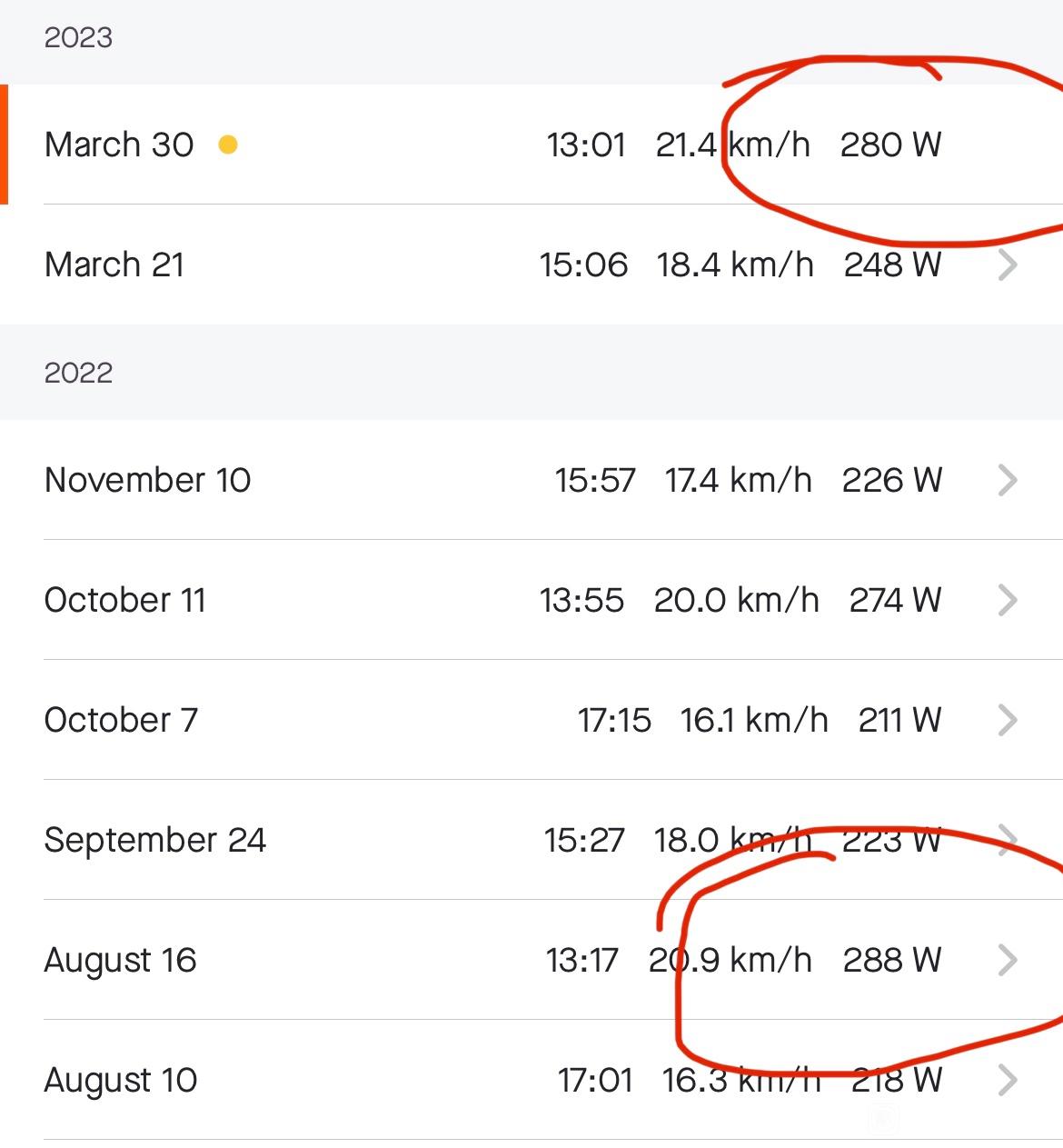Open the November 10 effort chevron
1063x1148 pixels.
[x=1007, y=480]
